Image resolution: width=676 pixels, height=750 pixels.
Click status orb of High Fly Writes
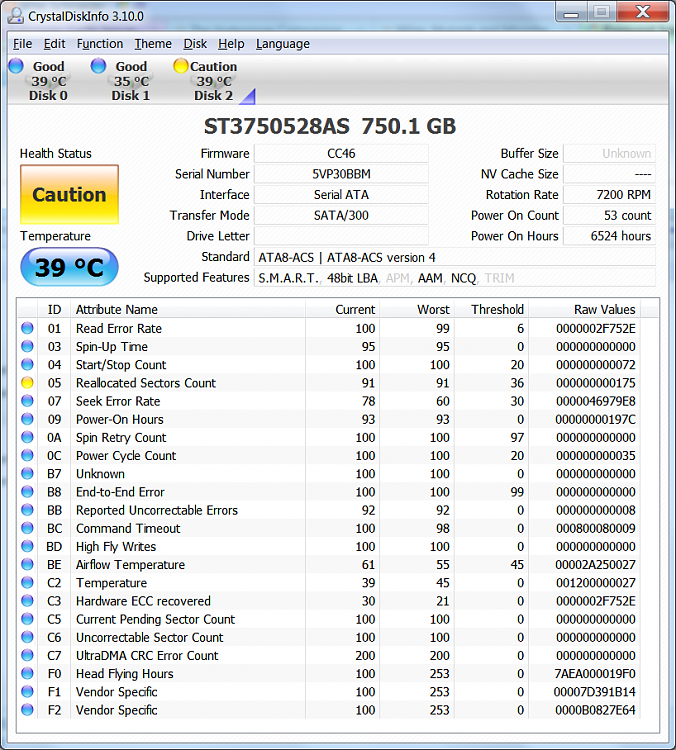[x=27, y=546]
